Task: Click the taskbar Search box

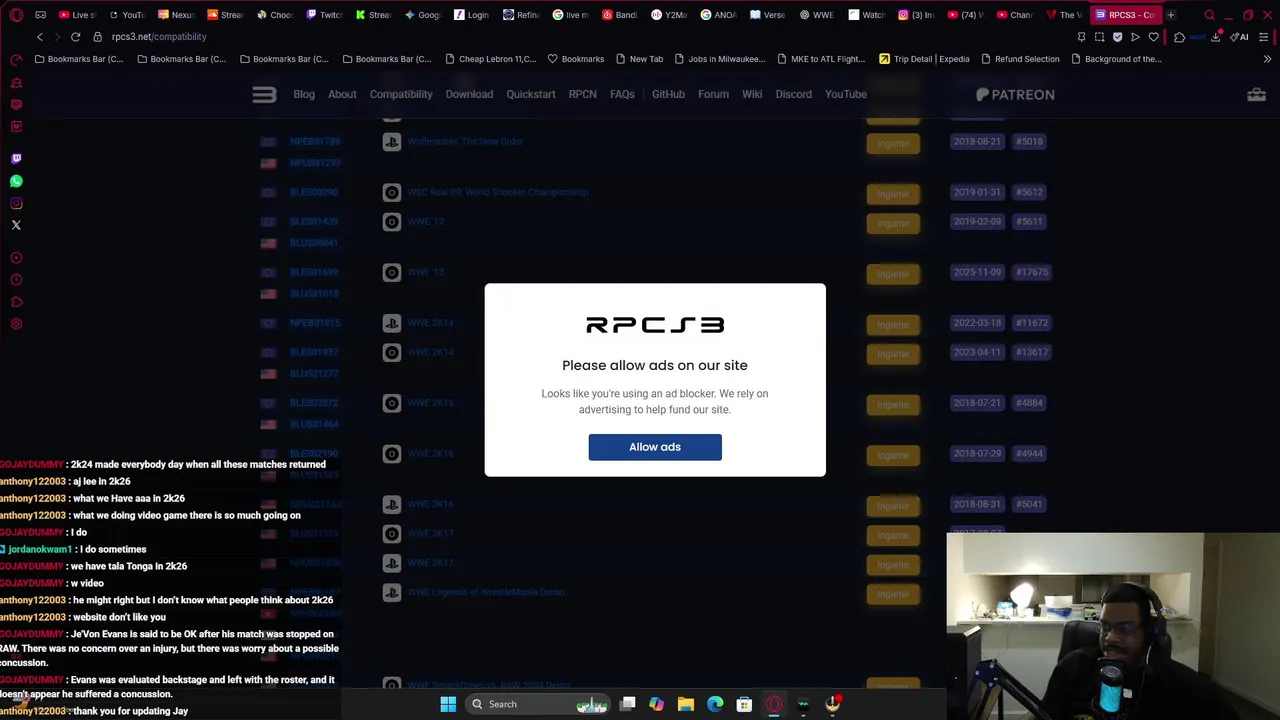Action: tap(538, 704)
